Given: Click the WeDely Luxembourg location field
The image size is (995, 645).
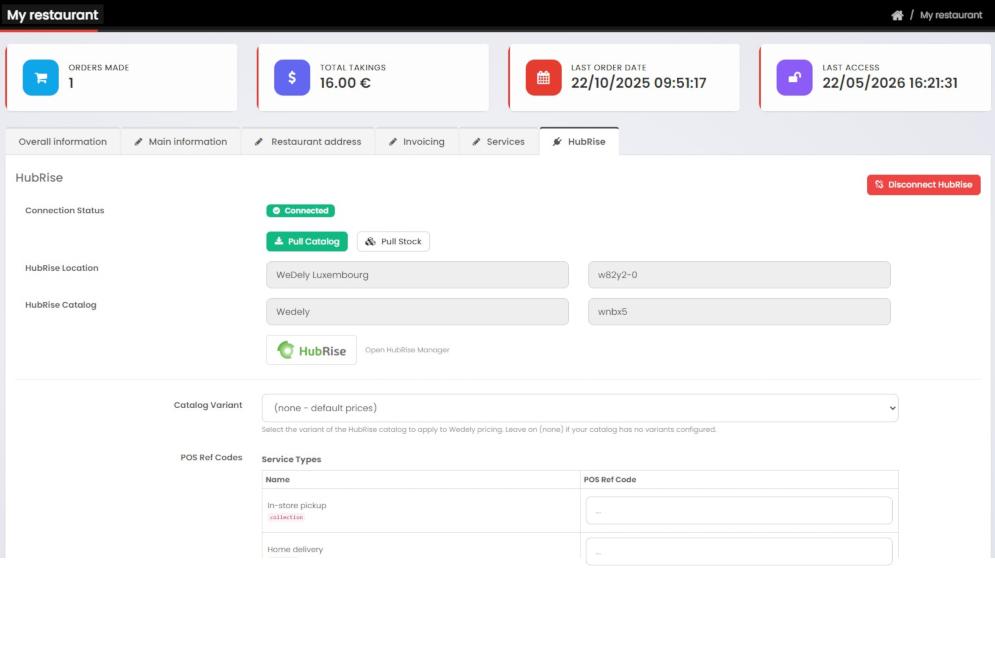Looking at the screenshot, I should coord(418,275).
